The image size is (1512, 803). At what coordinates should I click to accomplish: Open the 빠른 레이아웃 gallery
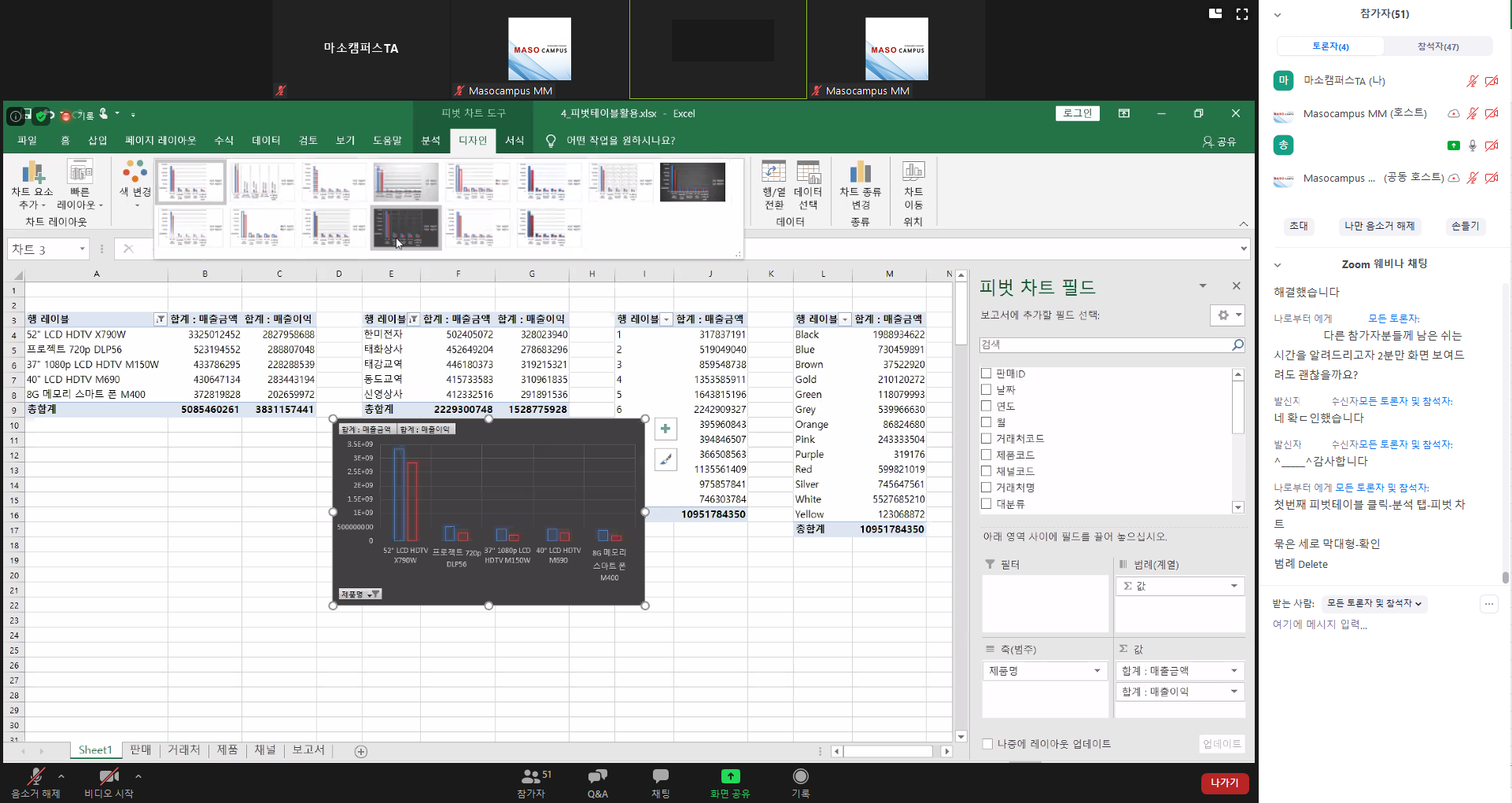pos(79,173)
